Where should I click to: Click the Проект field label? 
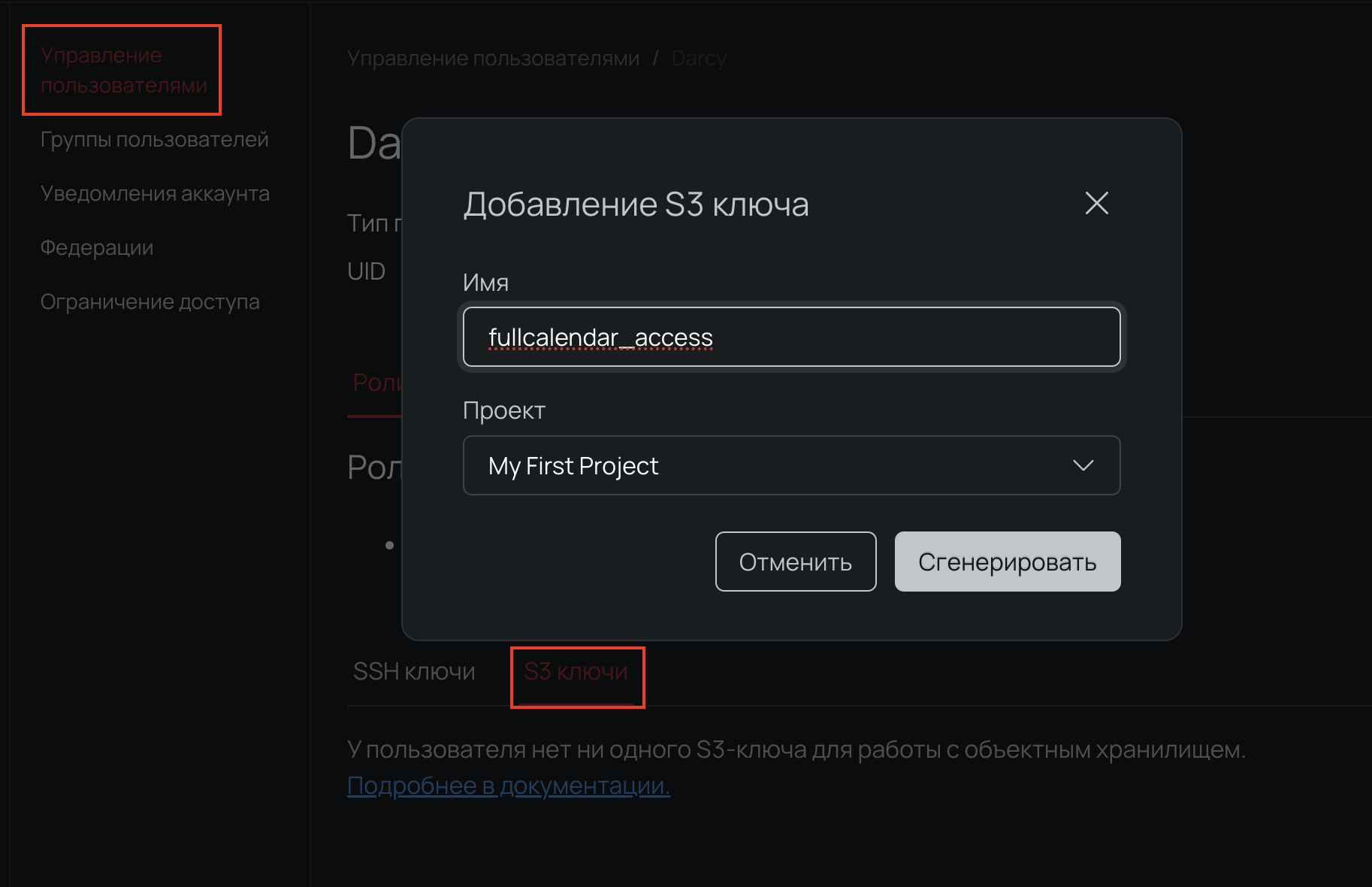[503, 410]
